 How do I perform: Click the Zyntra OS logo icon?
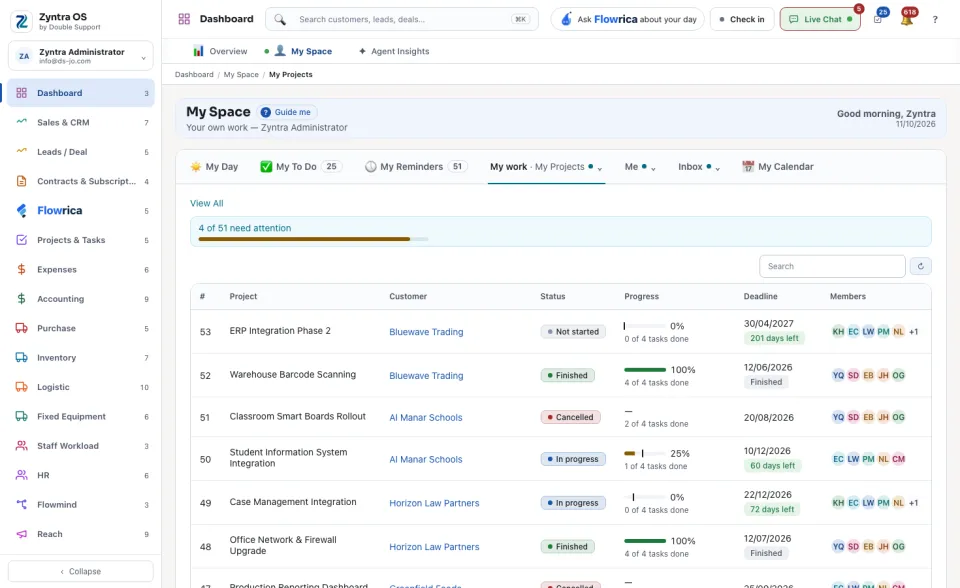point(21,21)
